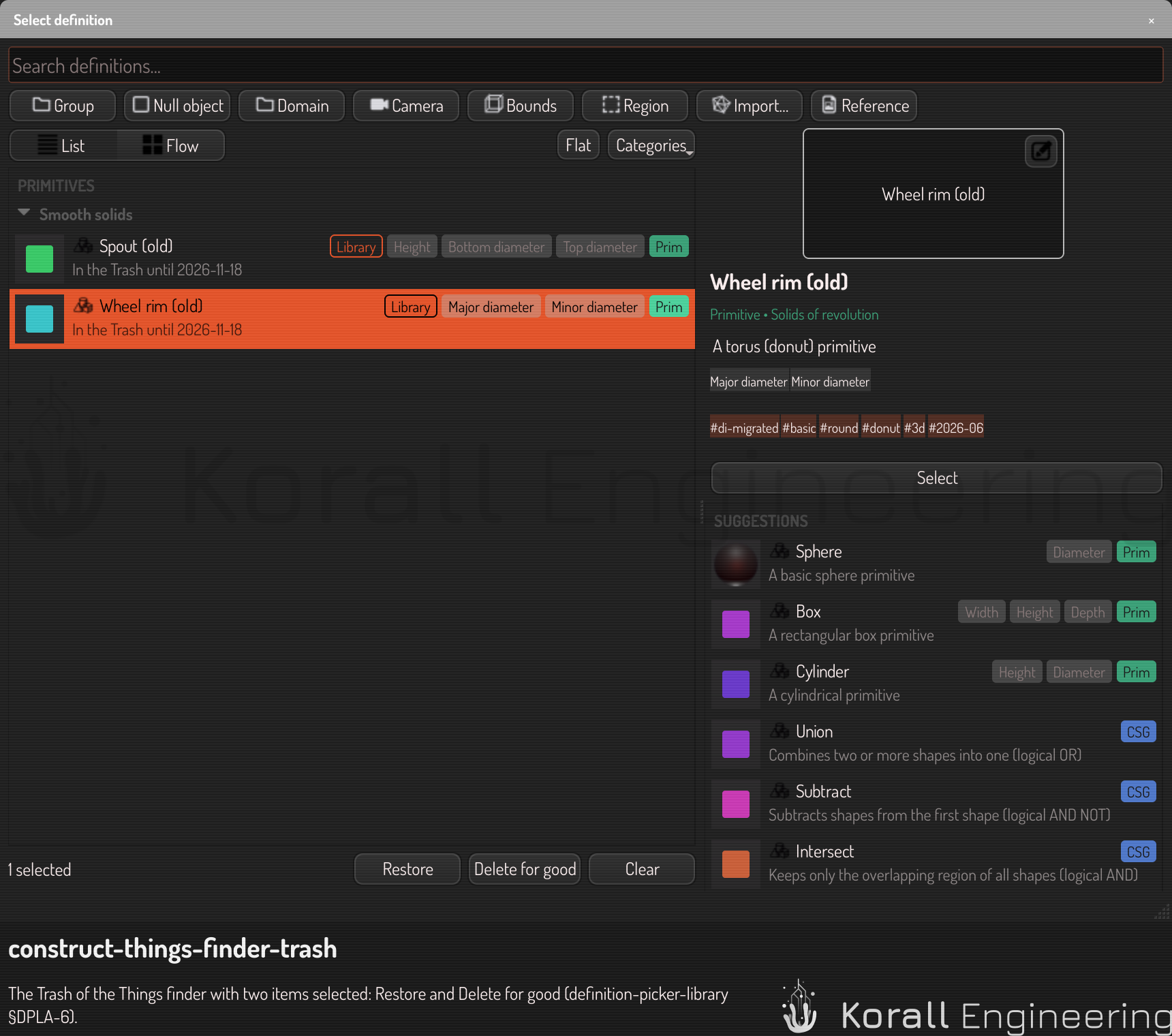Collapse the Smooth solids section
The image size is (1172, 1036).
[x=24, y=213]
